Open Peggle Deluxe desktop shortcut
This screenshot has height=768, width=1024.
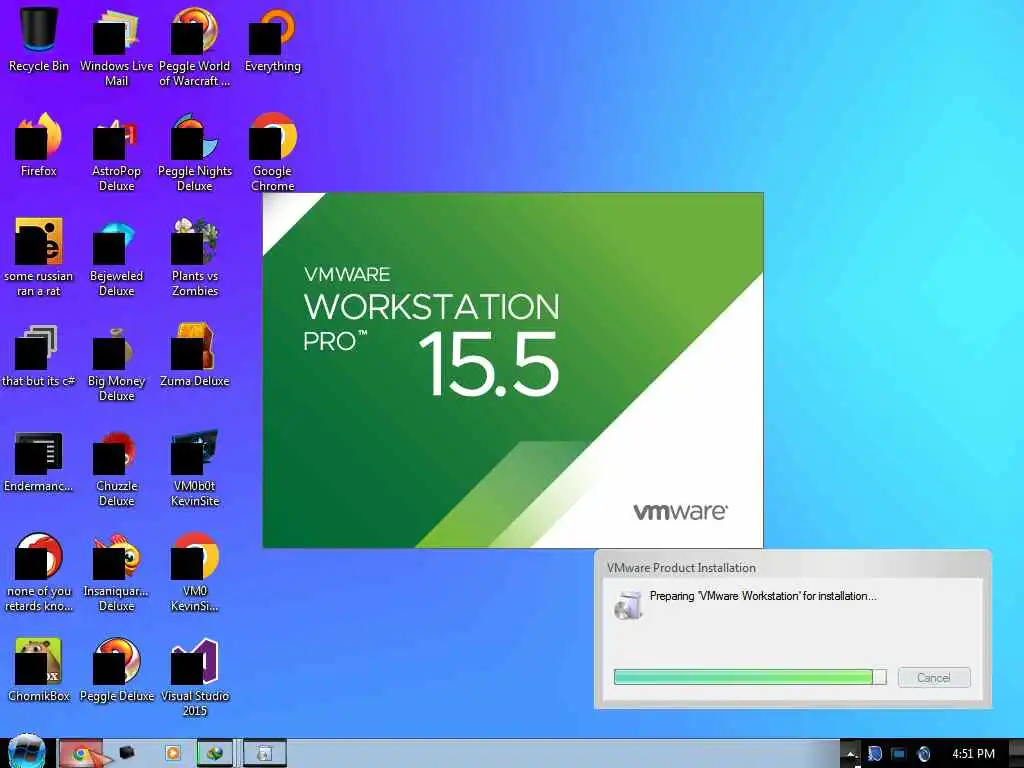pos(116,671)
